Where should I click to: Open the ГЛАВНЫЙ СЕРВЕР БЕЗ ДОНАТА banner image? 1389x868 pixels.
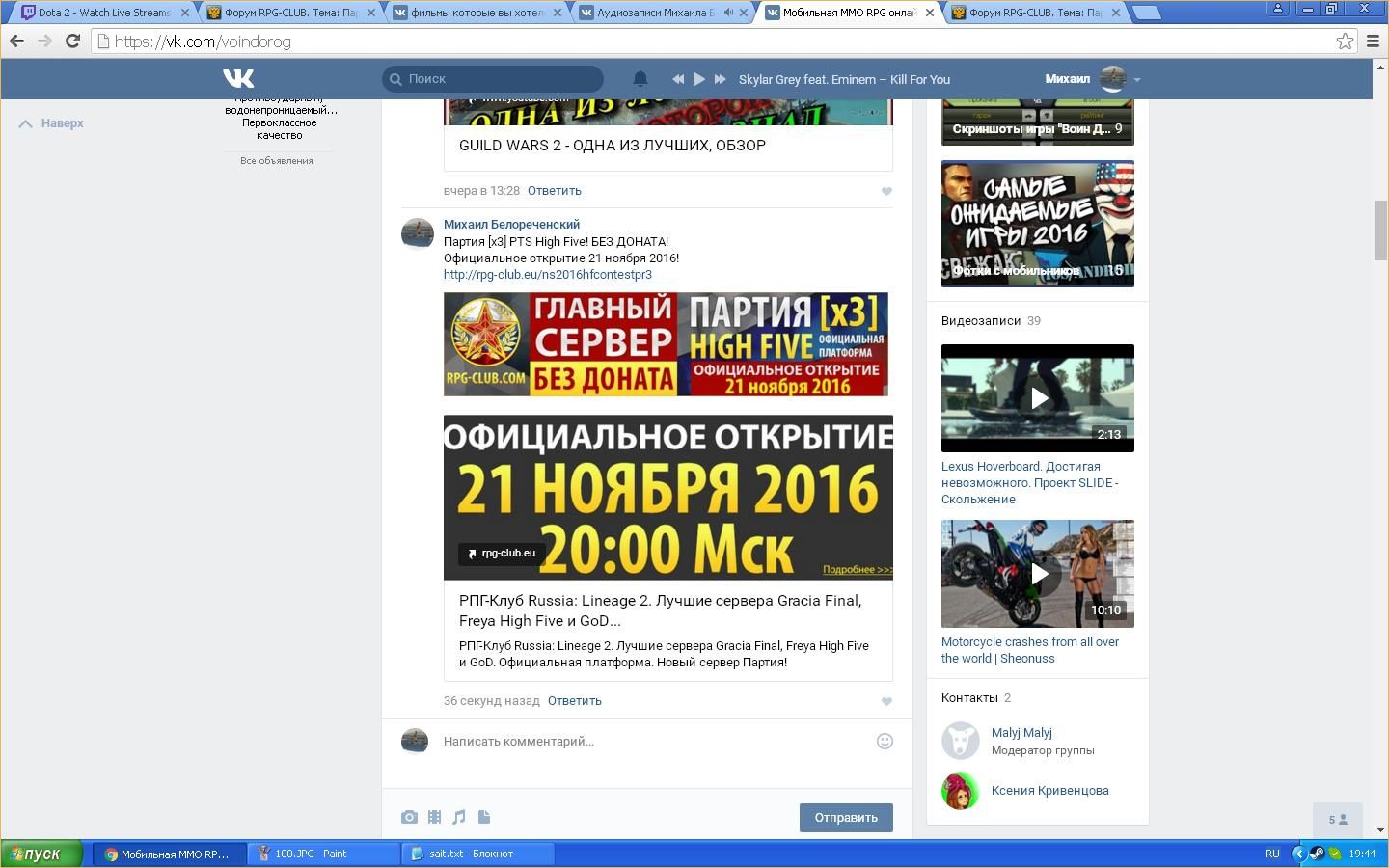pyautogui.click(x=666, y=344)
